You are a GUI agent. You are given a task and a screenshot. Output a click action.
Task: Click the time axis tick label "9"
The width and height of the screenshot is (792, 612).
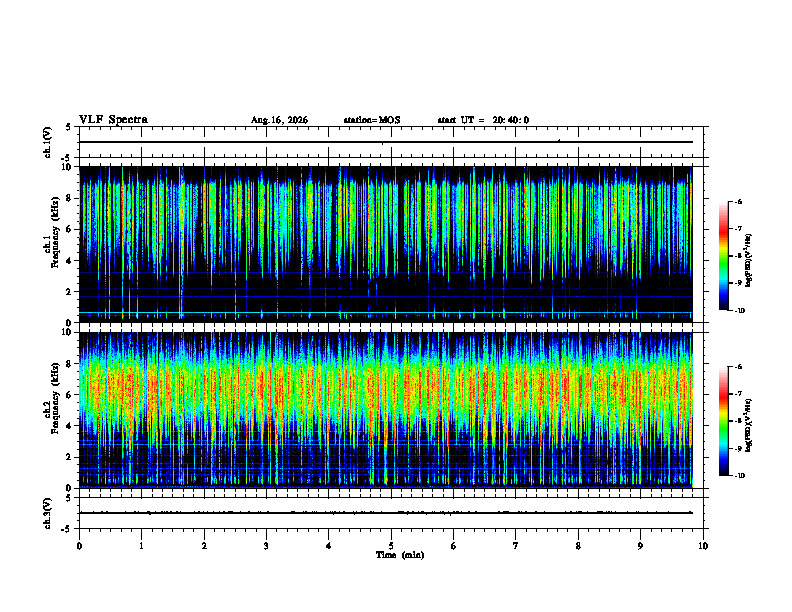(640, 546)
